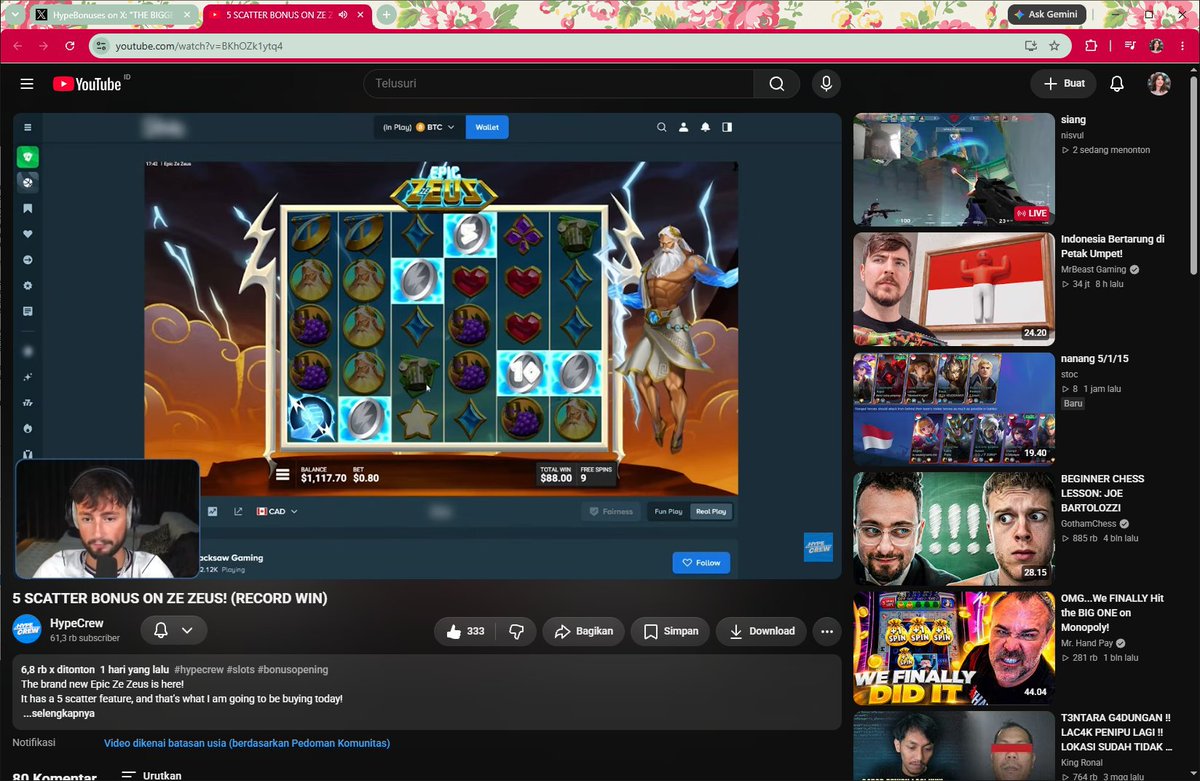
Task: Open #bonusopening hashtag link
Action: point(292,669)
